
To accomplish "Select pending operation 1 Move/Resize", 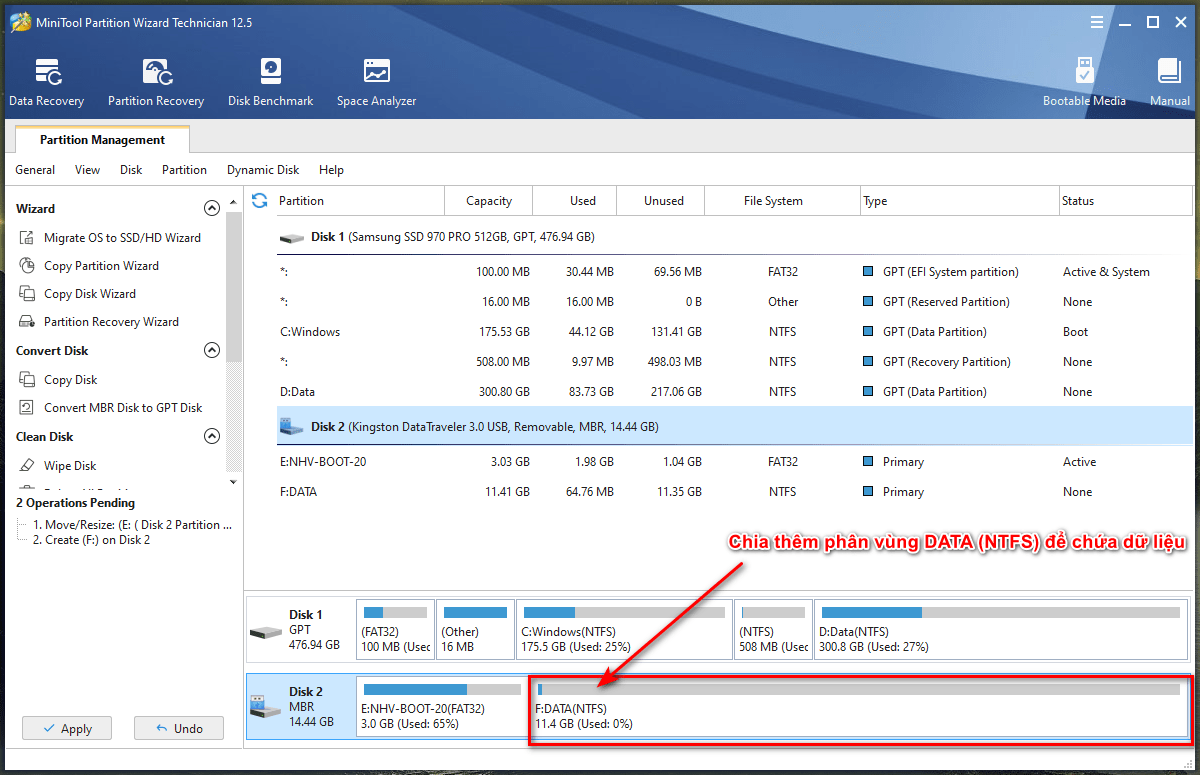I will pyautogui.click(x=132, y=525).
